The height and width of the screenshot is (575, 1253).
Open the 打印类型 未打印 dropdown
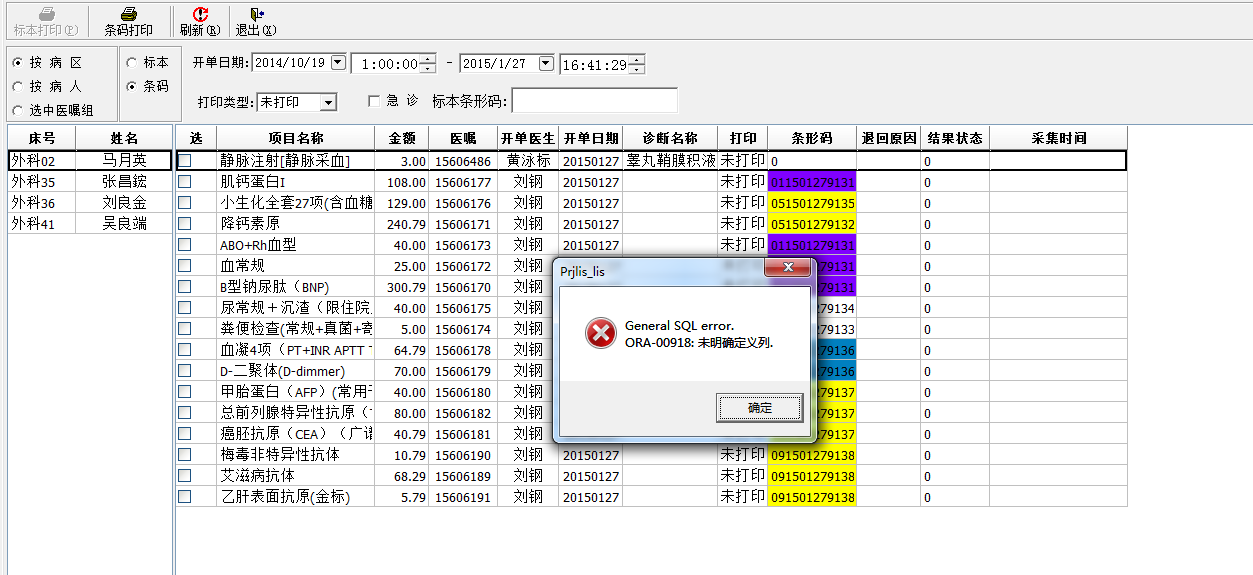pyautogui.click(x=329, y=102)
